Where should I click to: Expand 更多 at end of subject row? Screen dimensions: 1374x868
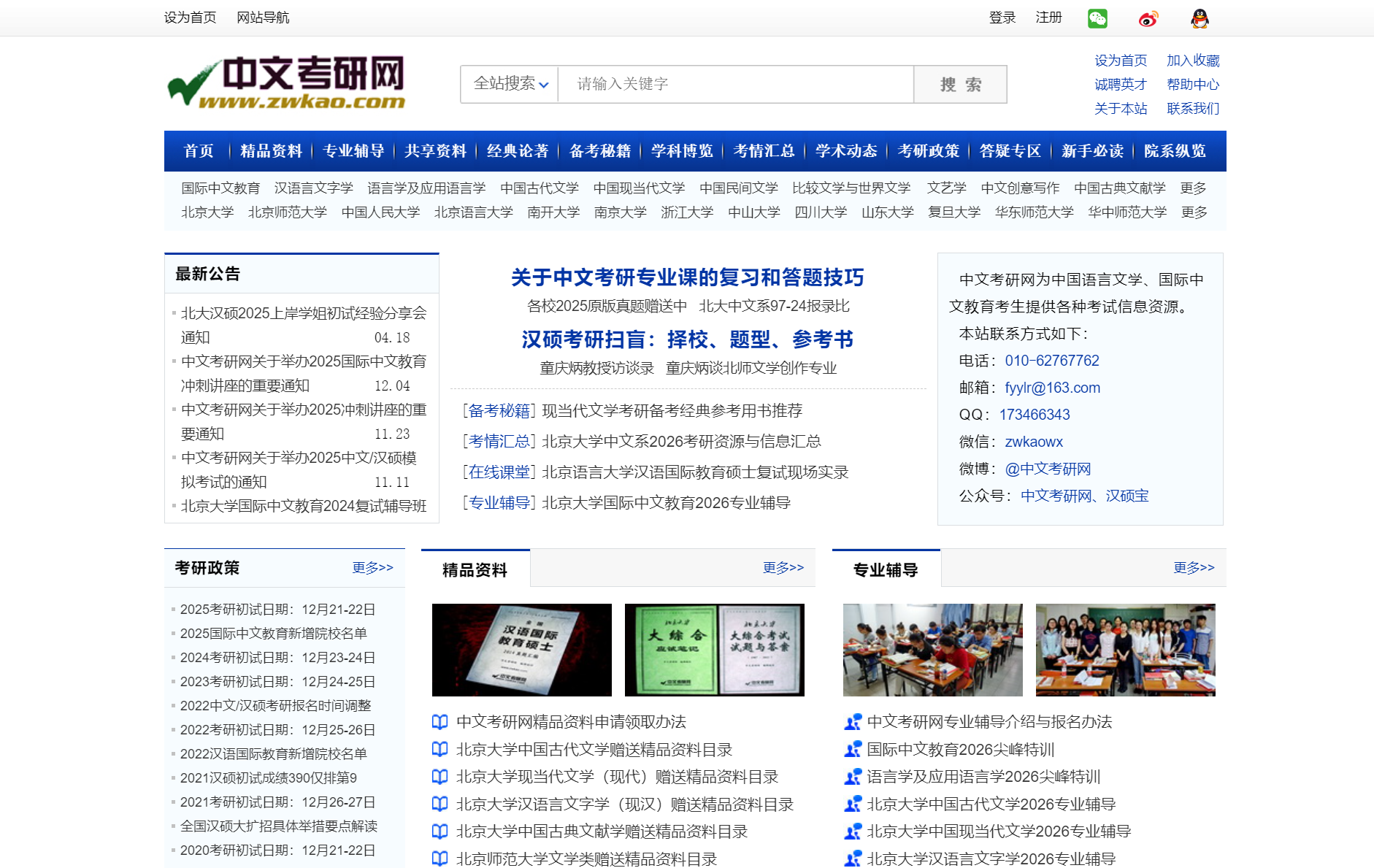1193,188
